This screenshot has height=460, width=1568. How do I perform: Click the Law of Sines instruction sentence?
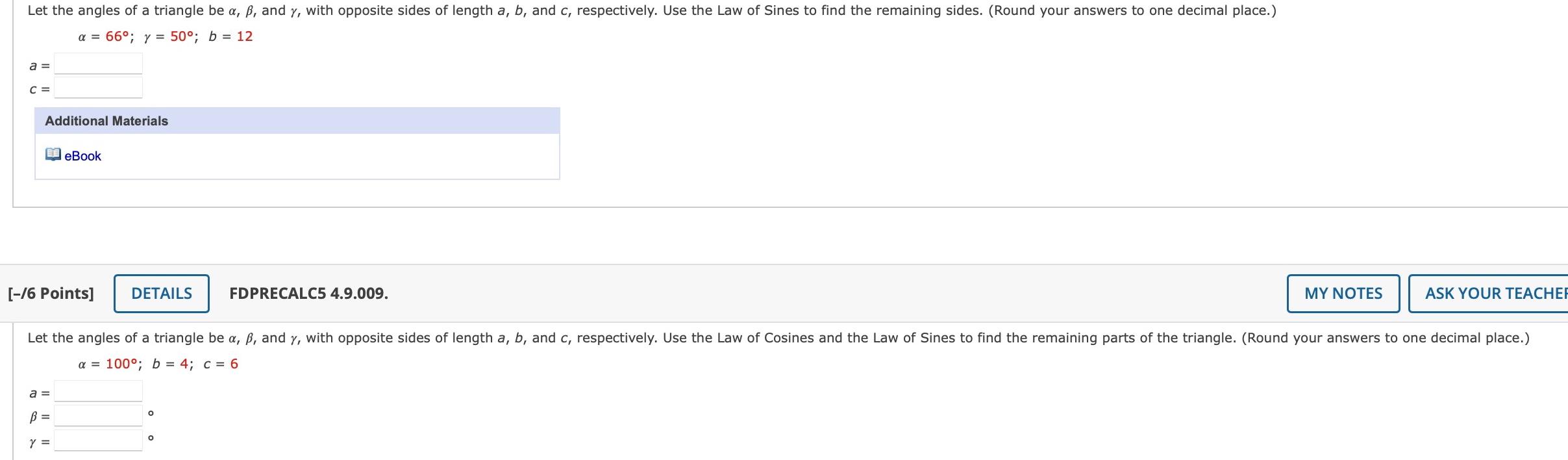(651, 11)
